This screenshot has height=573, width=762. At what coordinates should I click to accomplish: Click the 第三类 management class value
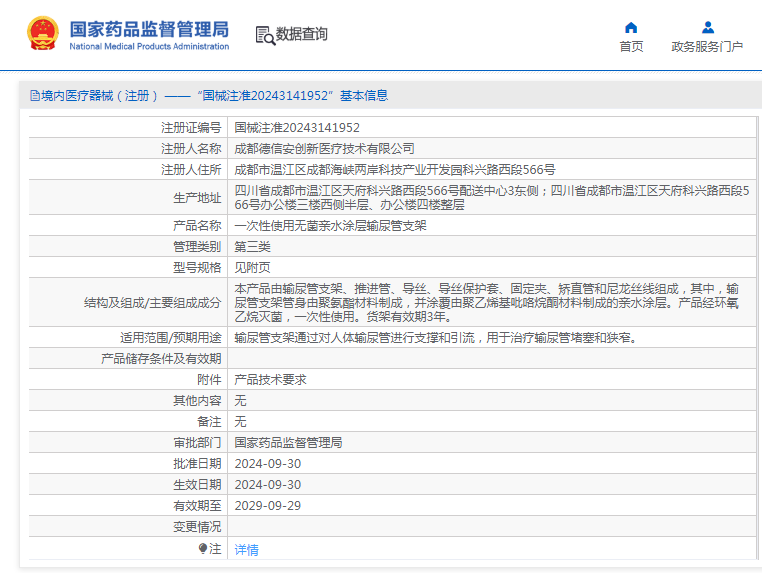pyautogui.click(x=252, y=246)
